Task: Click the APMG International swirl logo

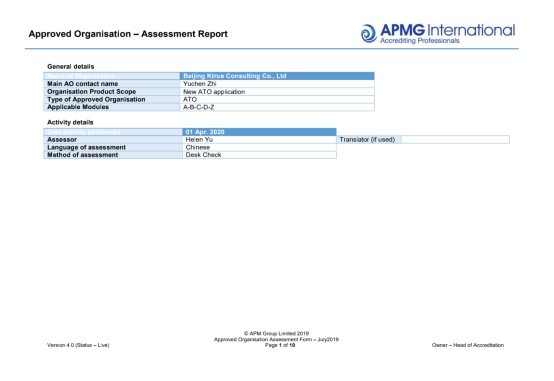Action: 369,34
